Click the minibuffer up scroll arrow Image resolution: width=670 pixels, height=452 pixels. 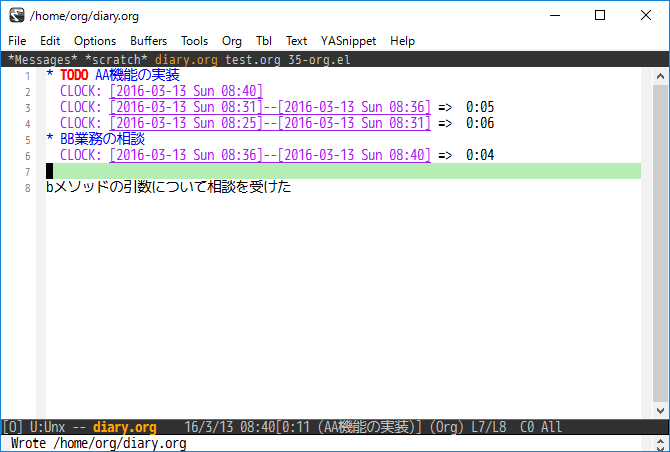tap(660, 443)
